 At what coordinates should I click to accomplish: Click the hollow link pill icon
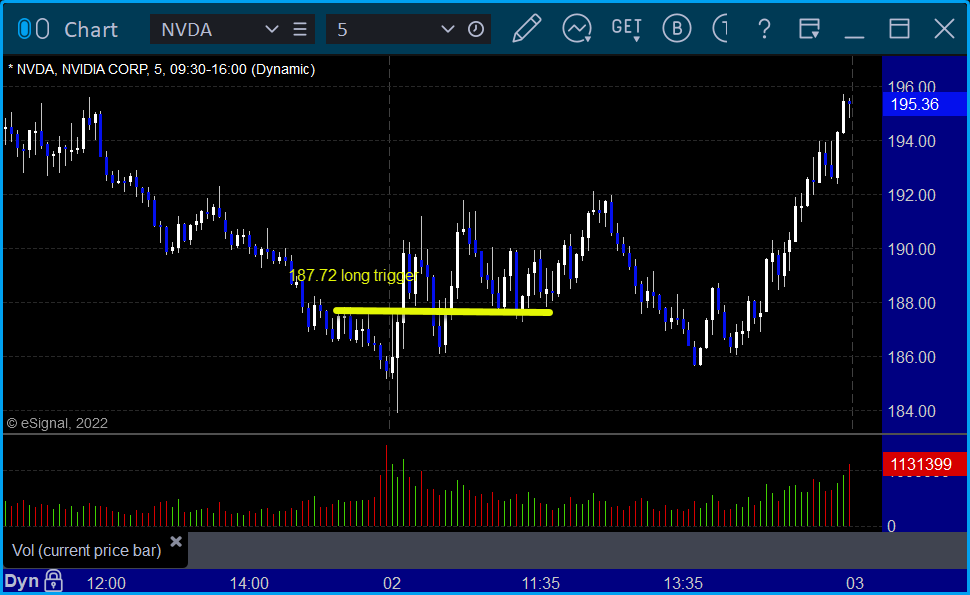[42, 29]
